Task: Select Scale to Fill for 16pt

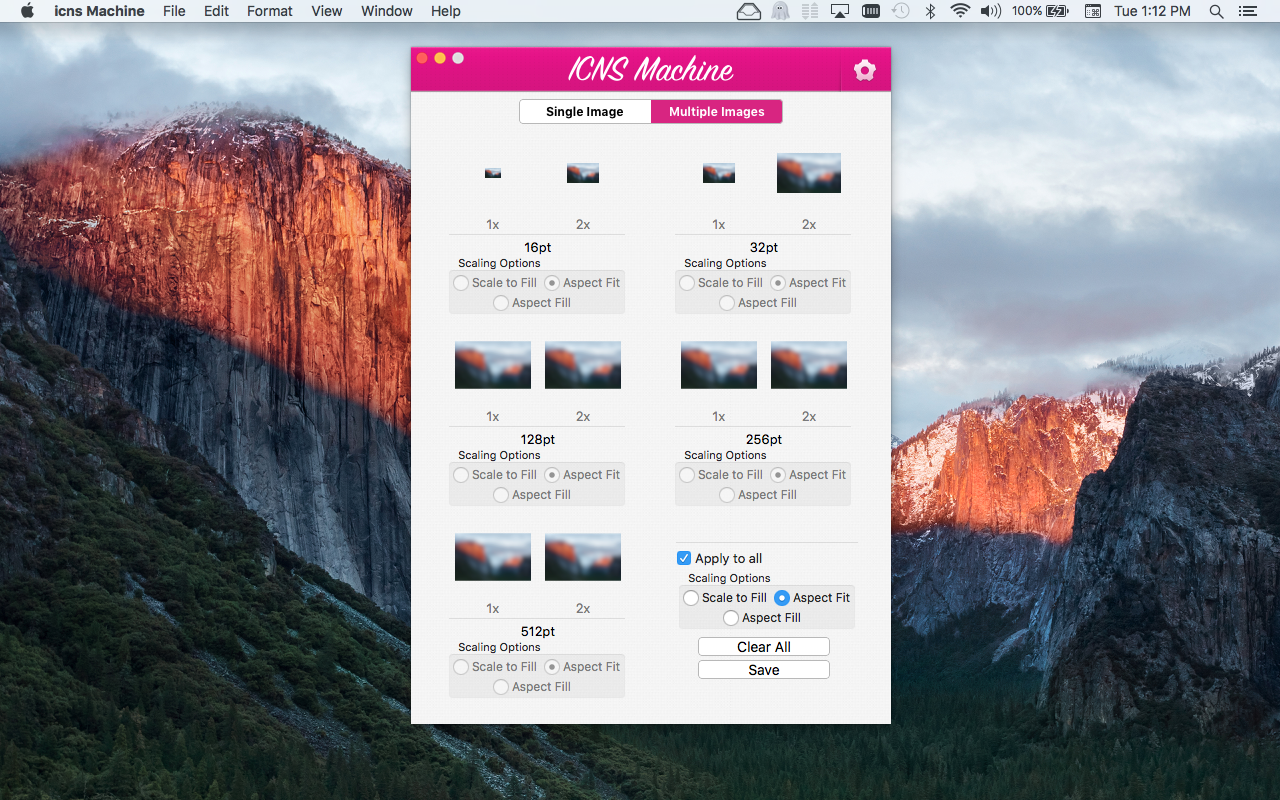Action: 460,282
